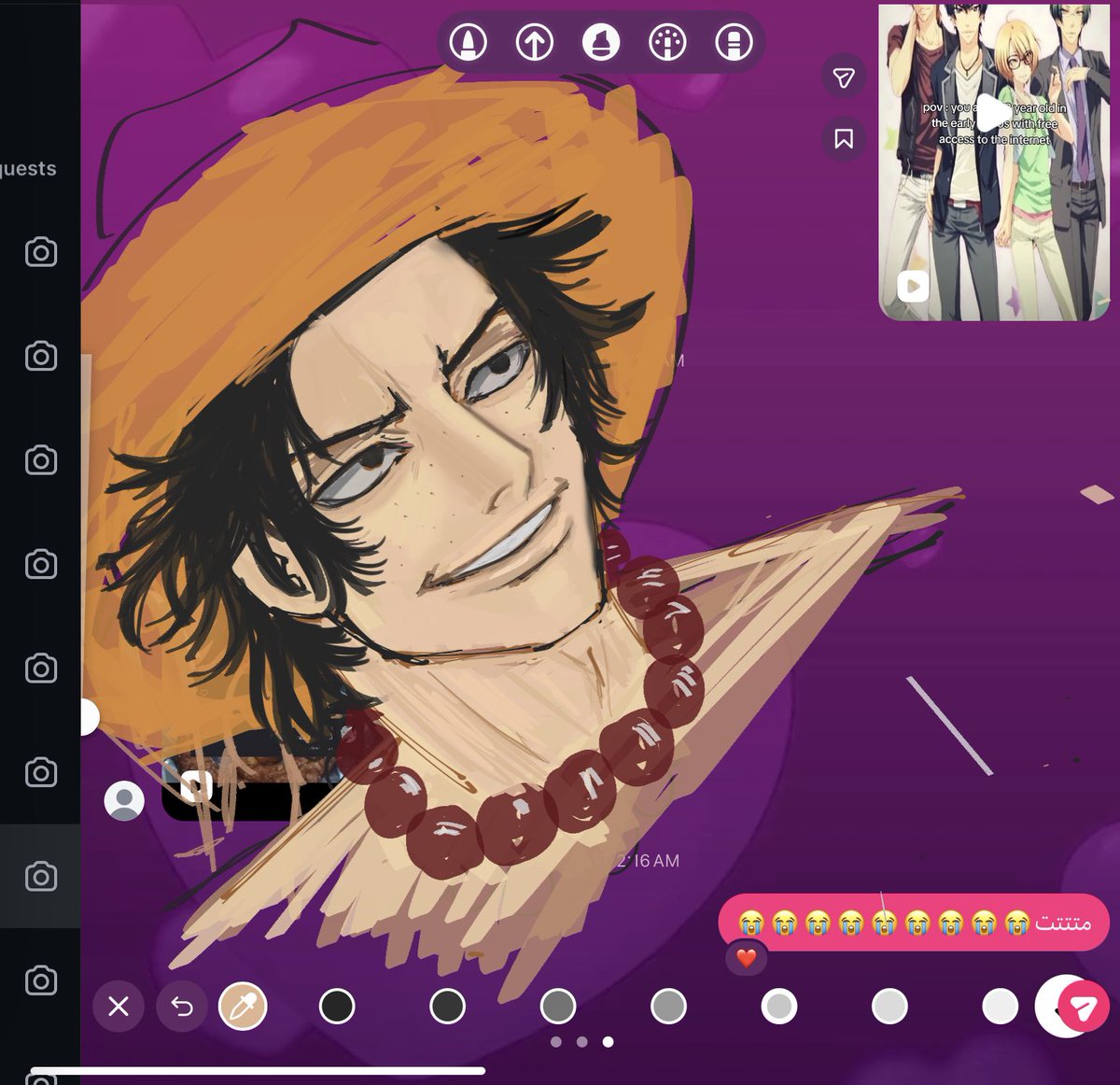Image resolution: width=1120 pixels, height=1085 pixels.
Task: Select the pen drawing tool
Action: tap(468, 42)
